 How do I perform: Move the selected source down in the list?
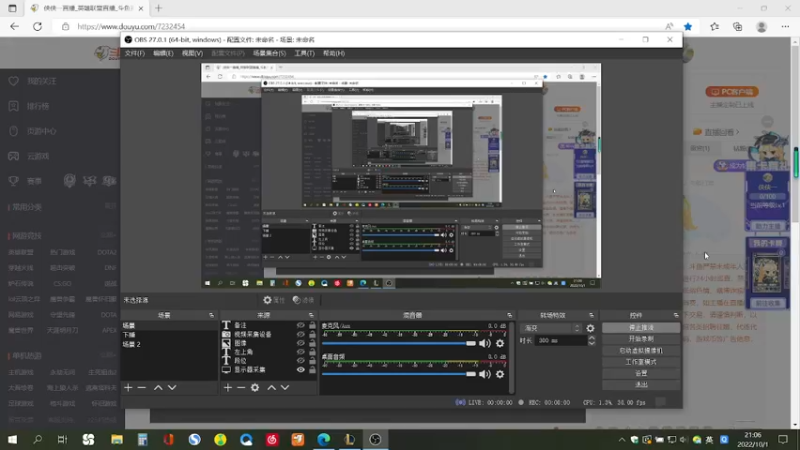285,388
